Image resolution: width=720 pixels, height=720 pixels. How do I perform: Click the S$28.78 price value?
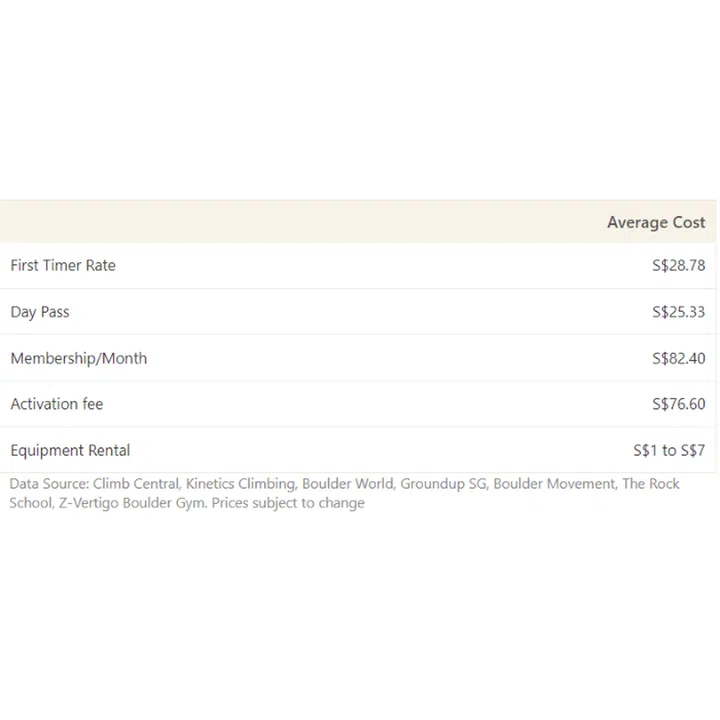(678, 265)
